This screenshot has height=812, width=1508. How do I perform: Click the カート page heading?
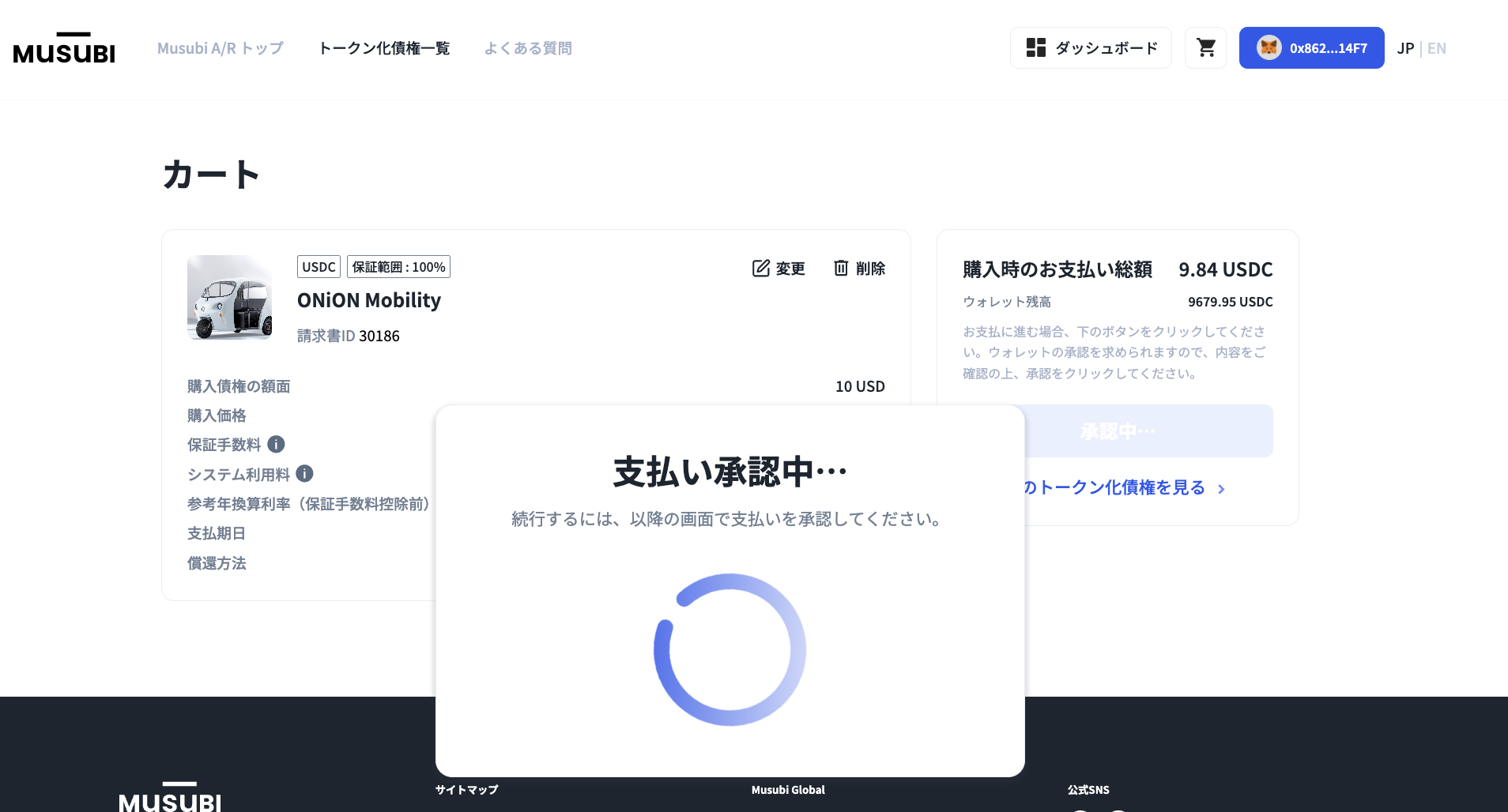pos(212,175)
